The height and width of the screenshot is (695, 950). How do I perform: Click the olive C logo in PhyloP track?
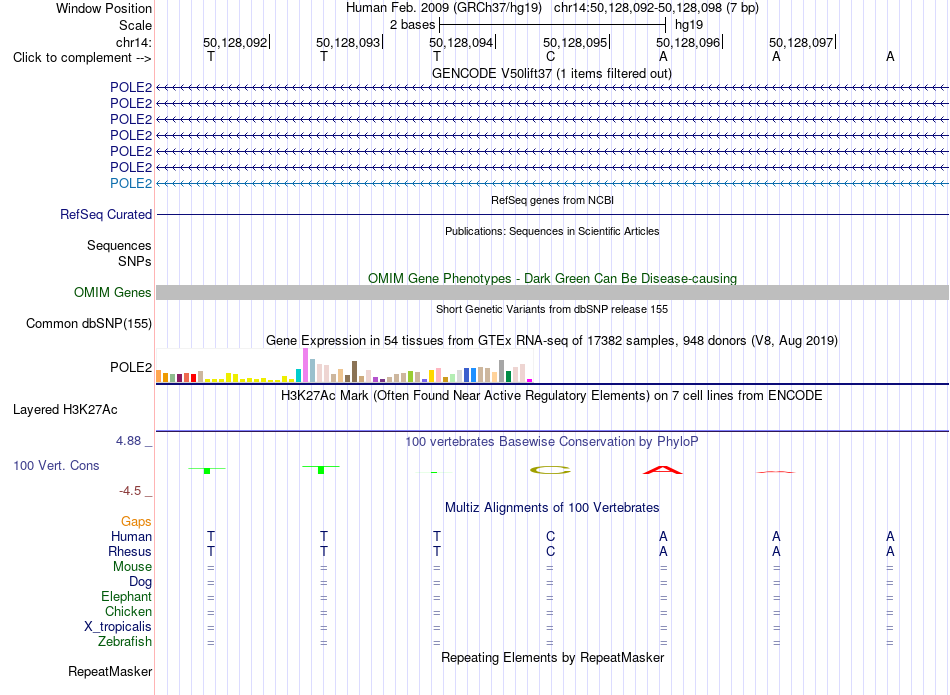pyautogui.click(x=550, y=470)
